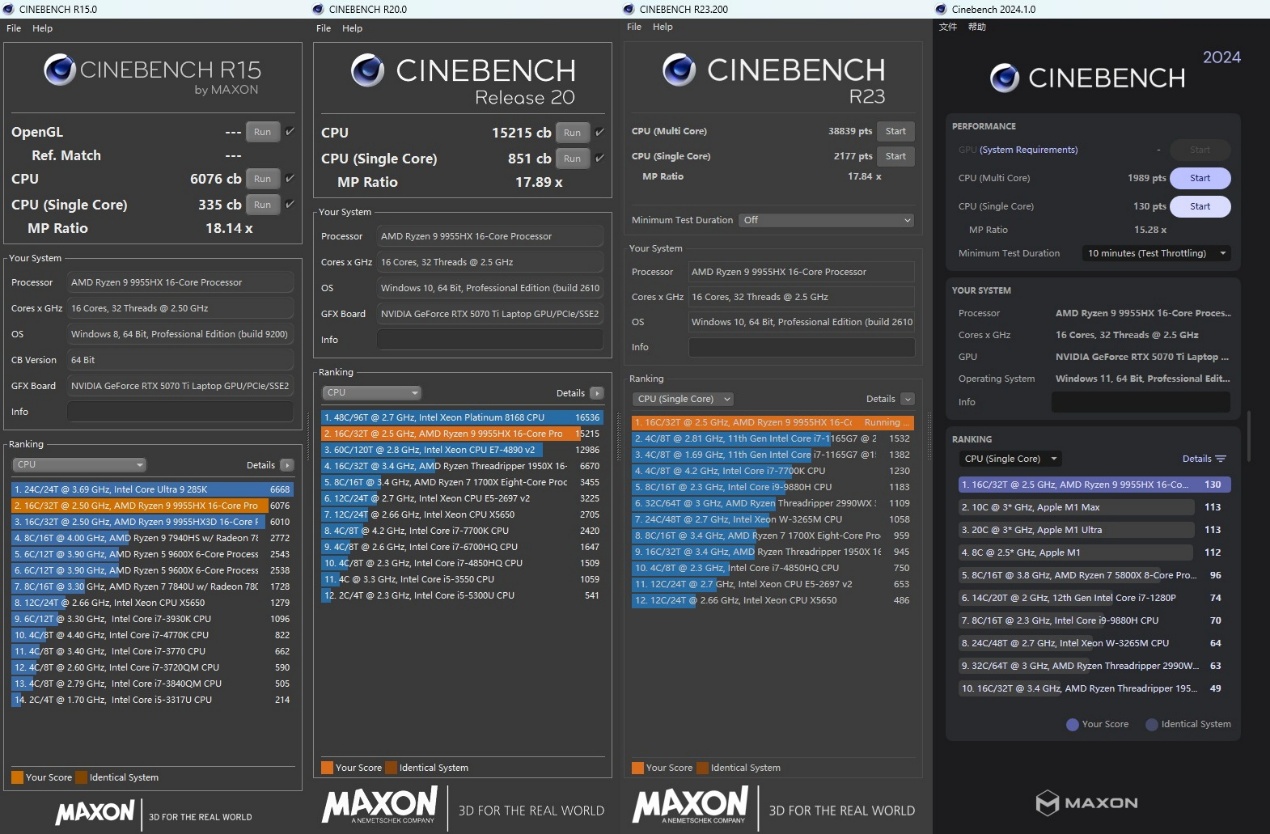Toggle the CPU test checkmark in R20

(600, 132)
